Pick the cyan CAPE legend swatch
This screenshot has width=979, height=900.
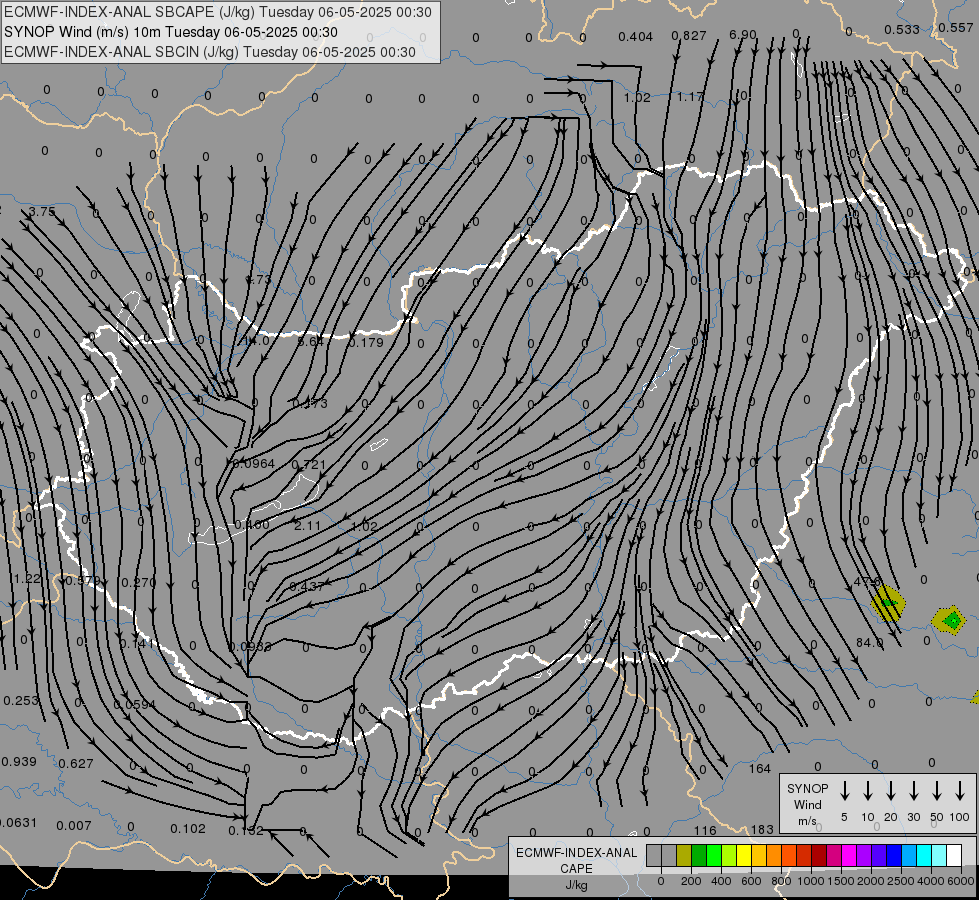click(923, 856)
